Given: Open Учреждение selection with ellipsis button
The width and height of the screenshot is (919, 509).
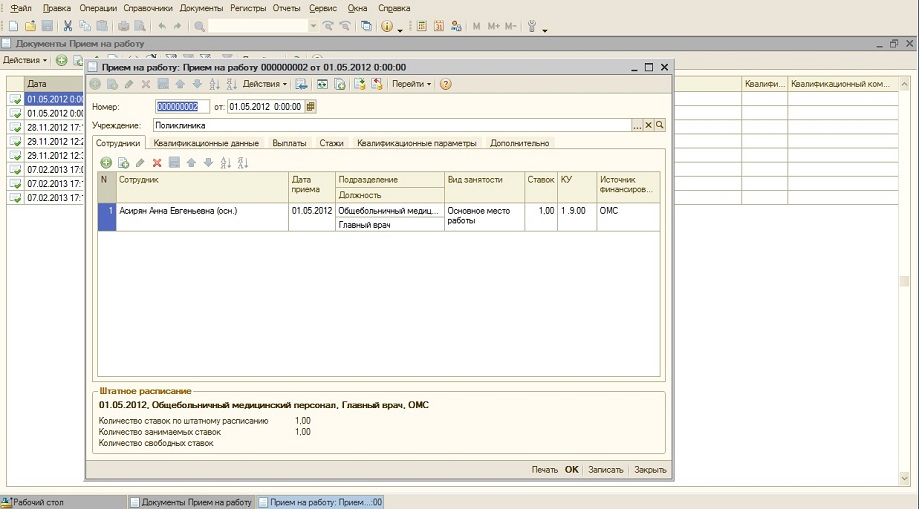Looking at the screenshot, I should [636, 125].
